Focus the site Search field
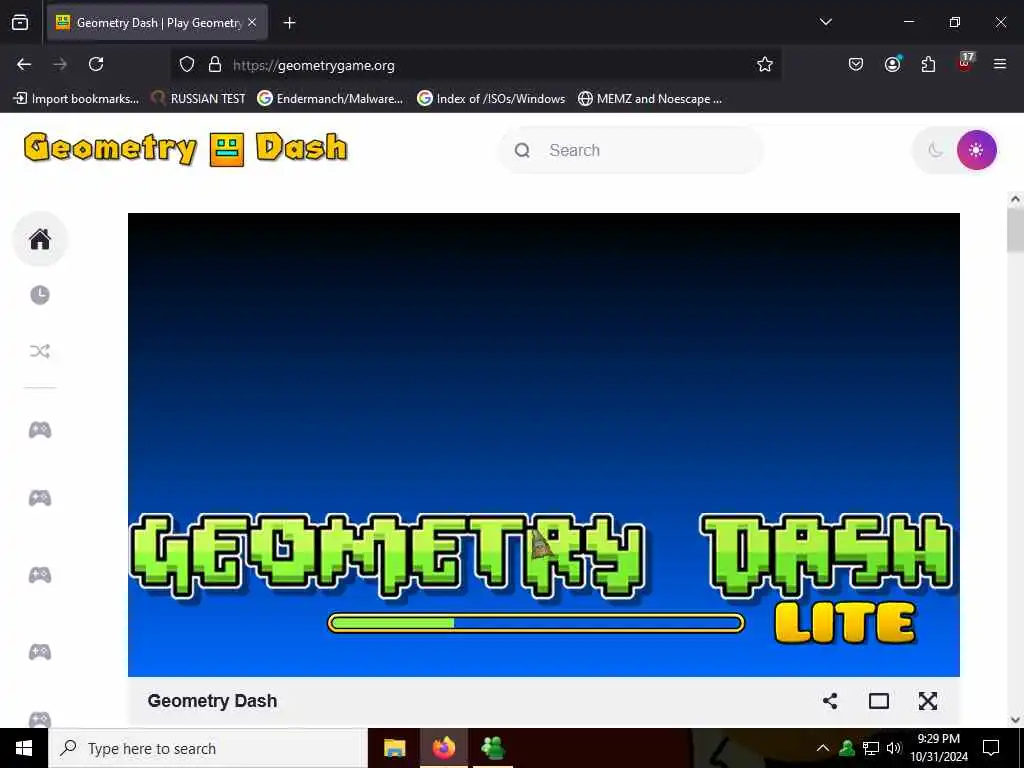Screen dimensions: 1024x768 point(632,150)
